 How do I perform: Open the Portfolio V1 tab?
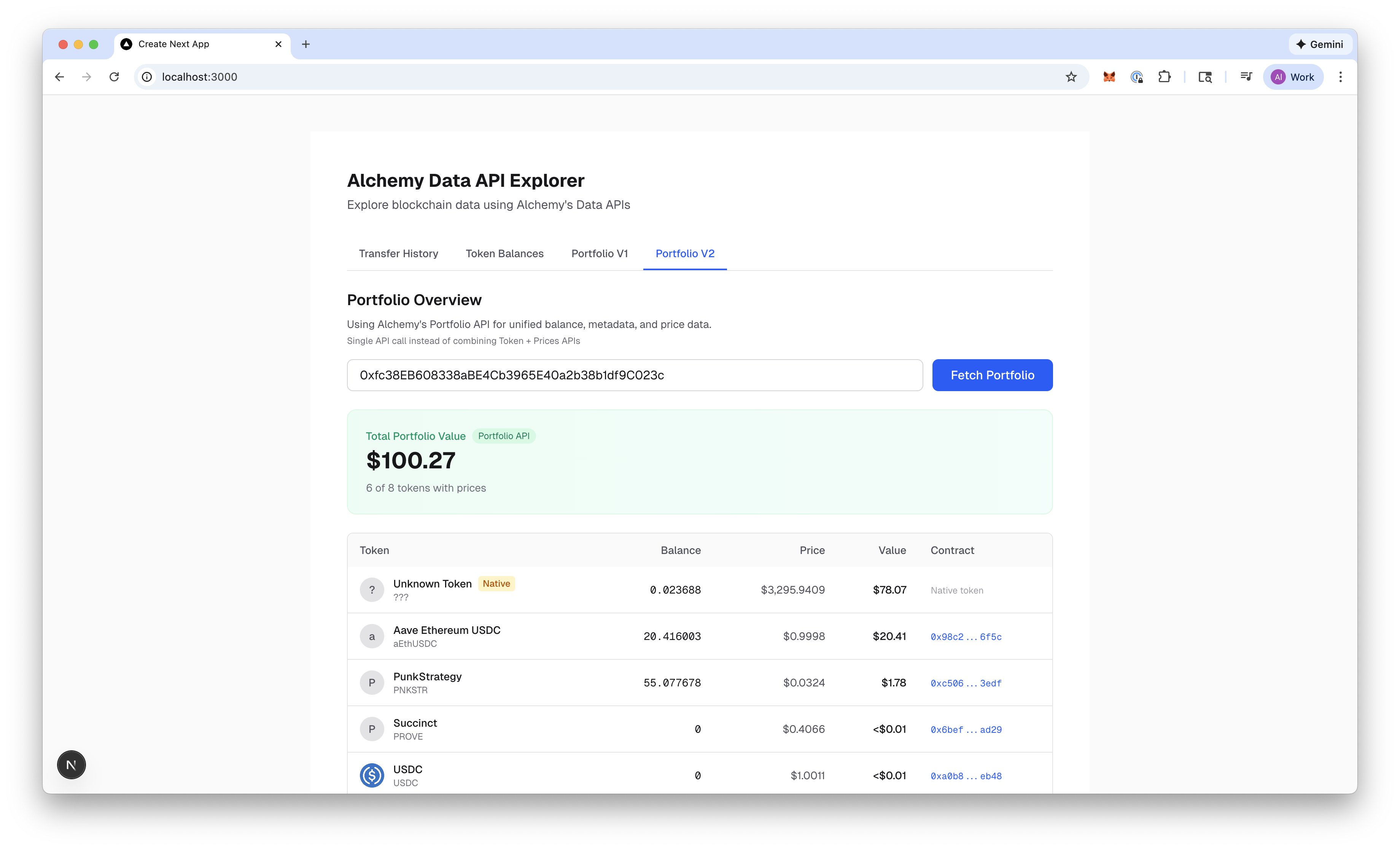[600, 253]
